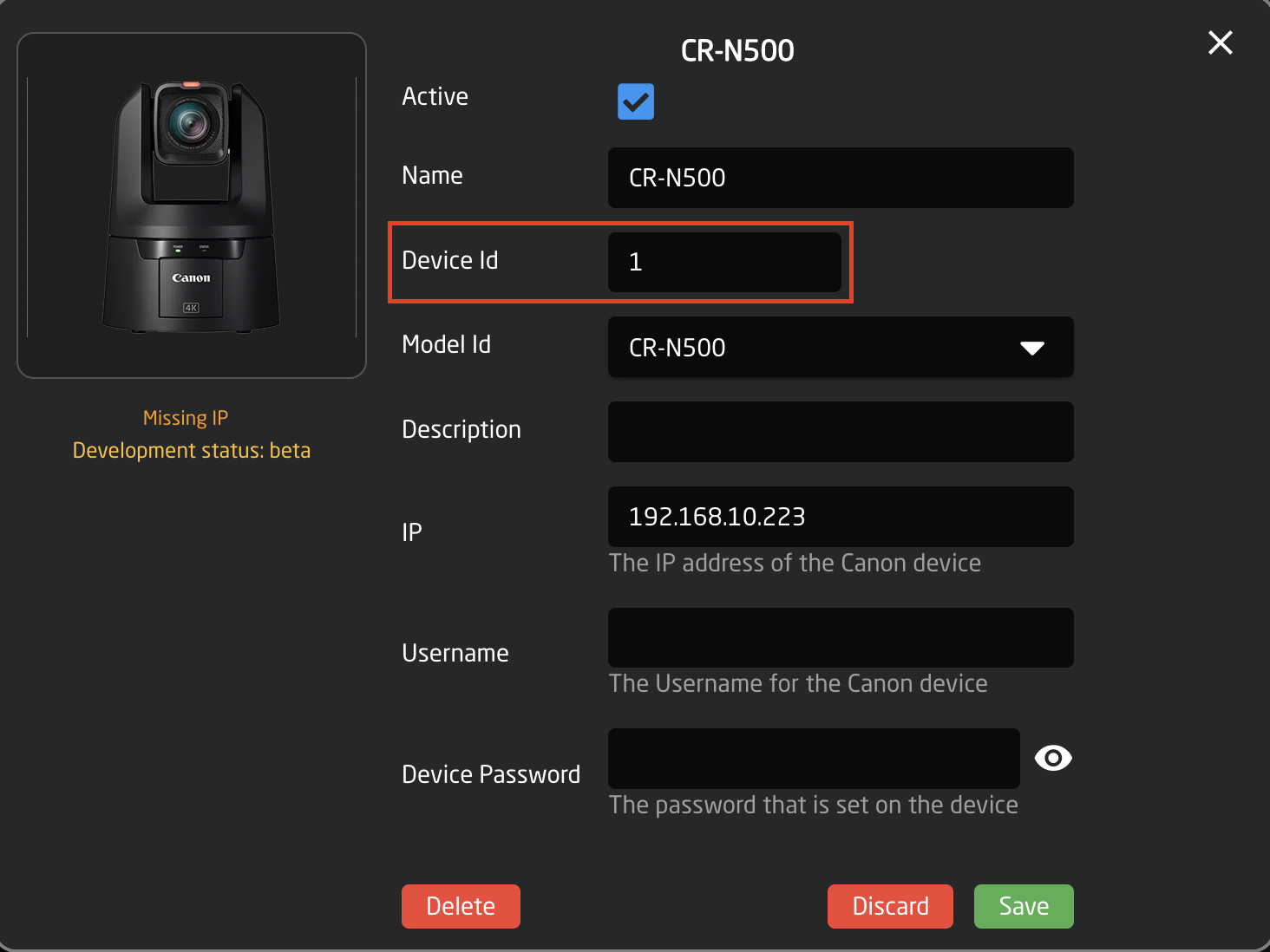The height and width of the screenshot is (952, 1270).
Task: Click "The Username for the Canon device" hint
Action: coord(798,684)
